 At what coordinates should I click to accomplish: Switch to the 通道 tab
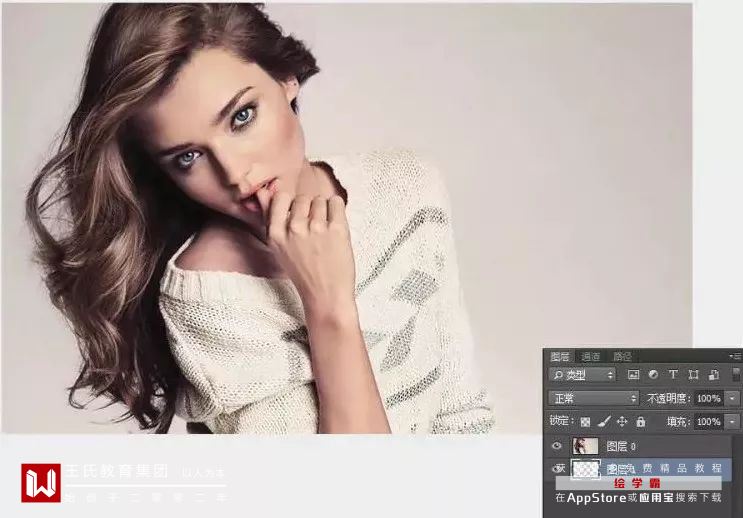591,356
